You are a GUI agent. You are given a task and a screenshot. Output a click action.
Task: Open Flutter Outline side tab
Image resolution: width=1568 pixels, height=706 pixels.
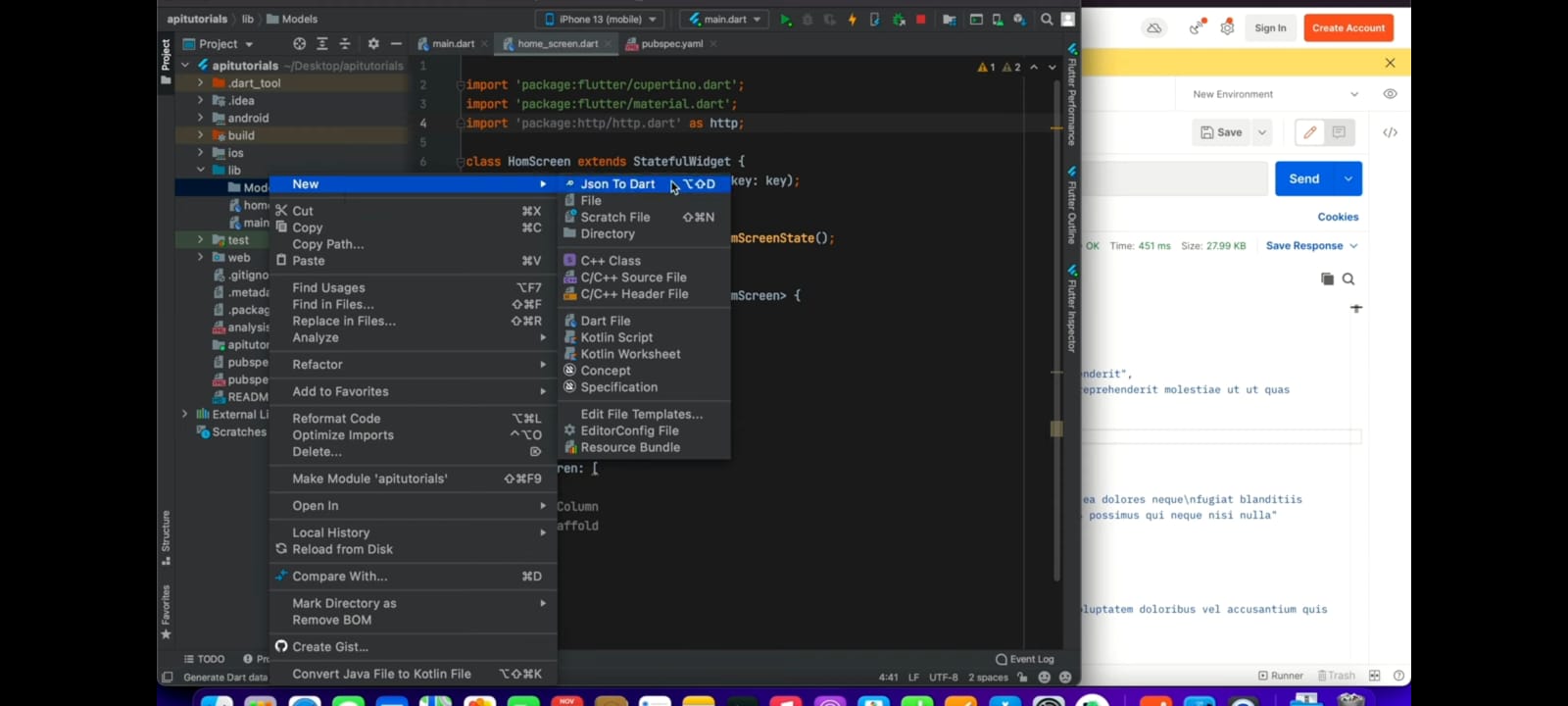point(1072,206)
